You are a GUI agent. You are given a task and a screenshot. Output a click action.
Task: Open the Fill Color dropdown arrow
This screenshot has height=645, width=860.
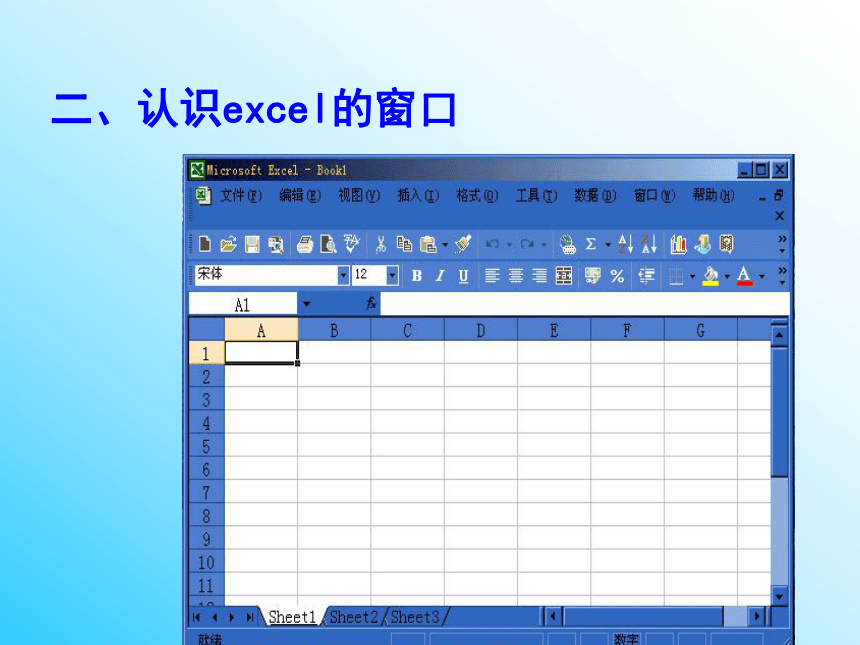click(x=728, y=276)
